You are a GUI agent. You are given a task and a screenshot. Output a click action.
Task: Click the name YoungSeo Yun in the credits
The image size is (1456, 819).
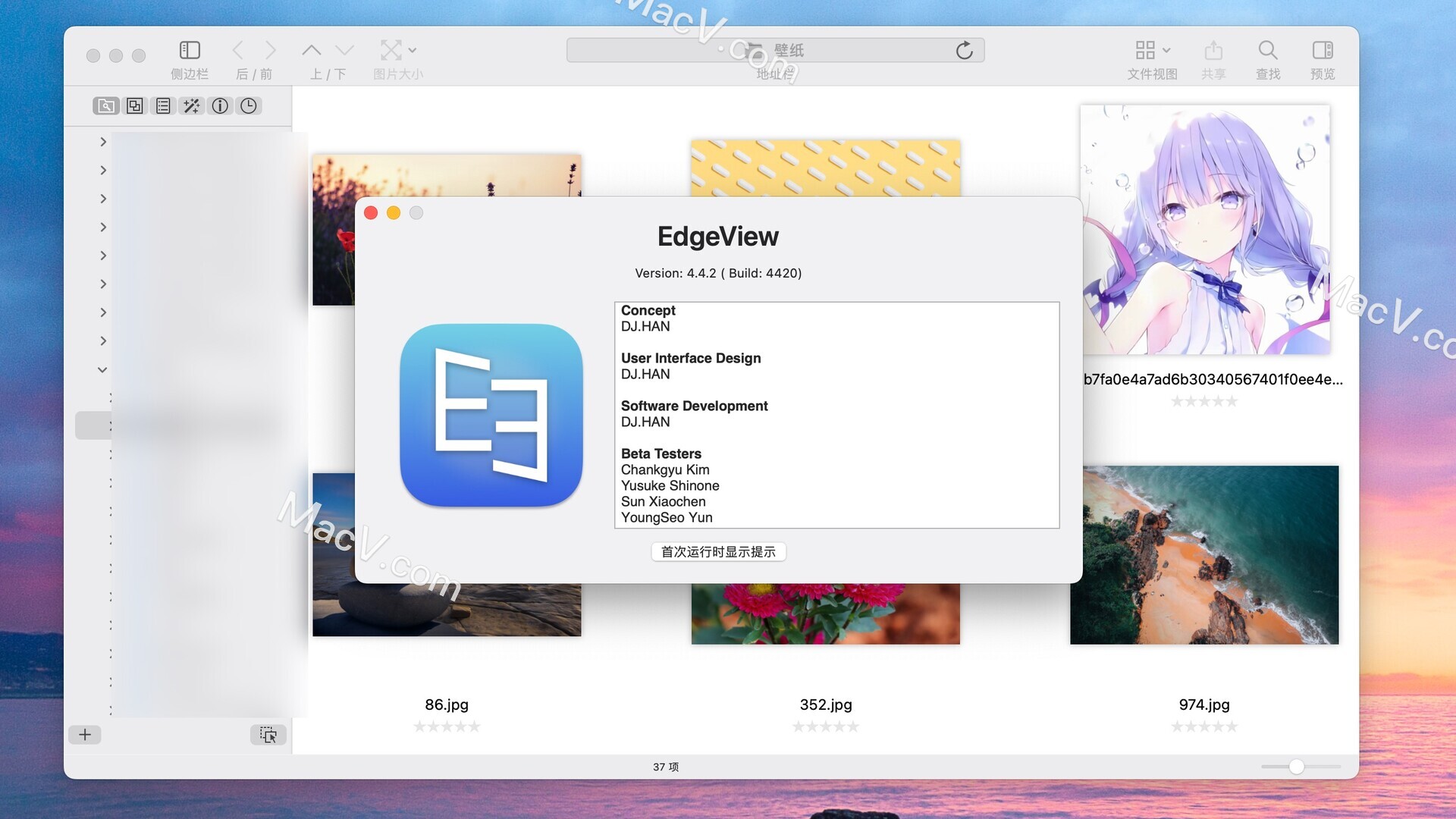pos(667,517)
